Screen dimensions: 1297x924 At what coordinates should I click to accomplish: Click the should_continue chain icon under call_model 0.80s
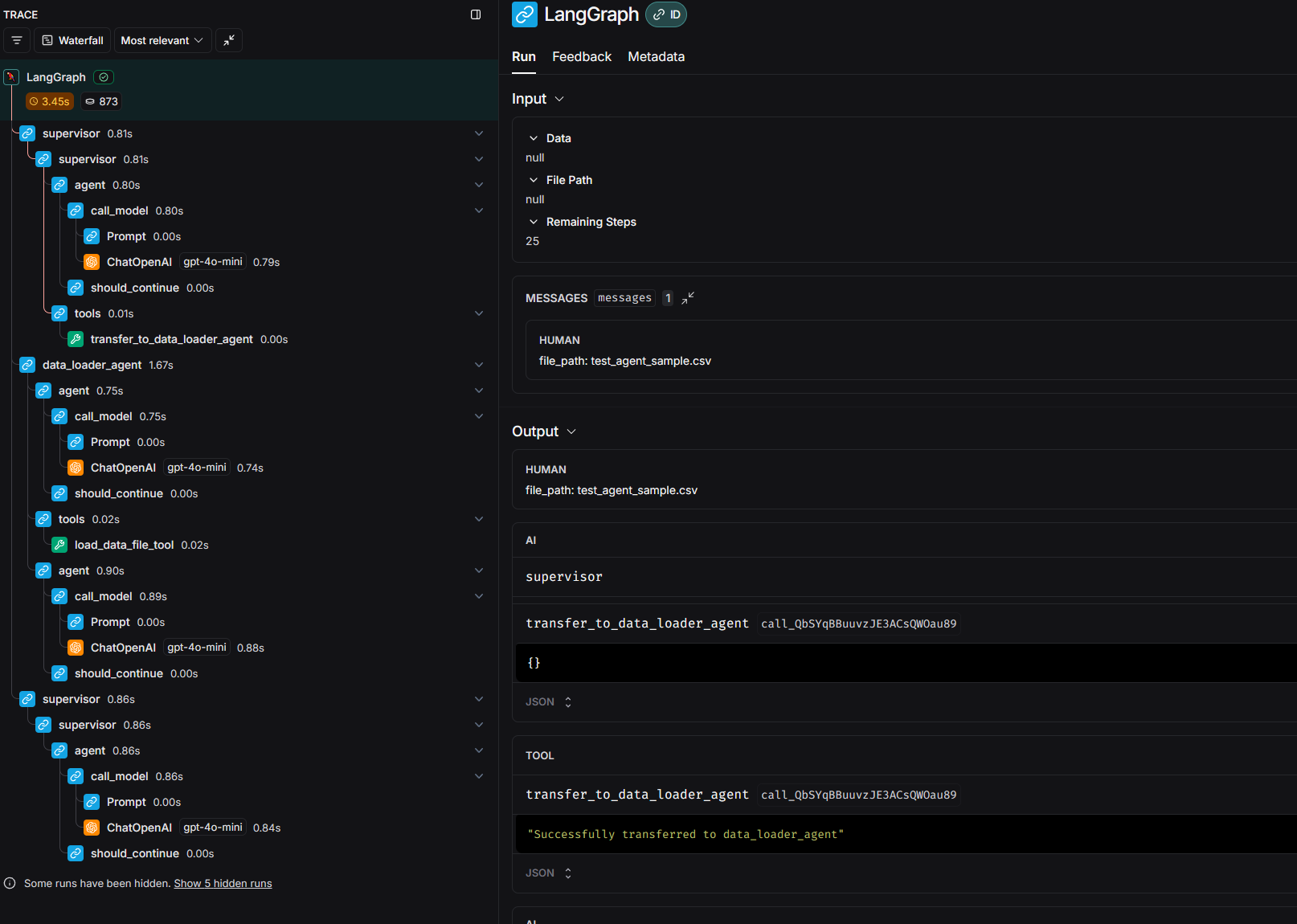76,288
